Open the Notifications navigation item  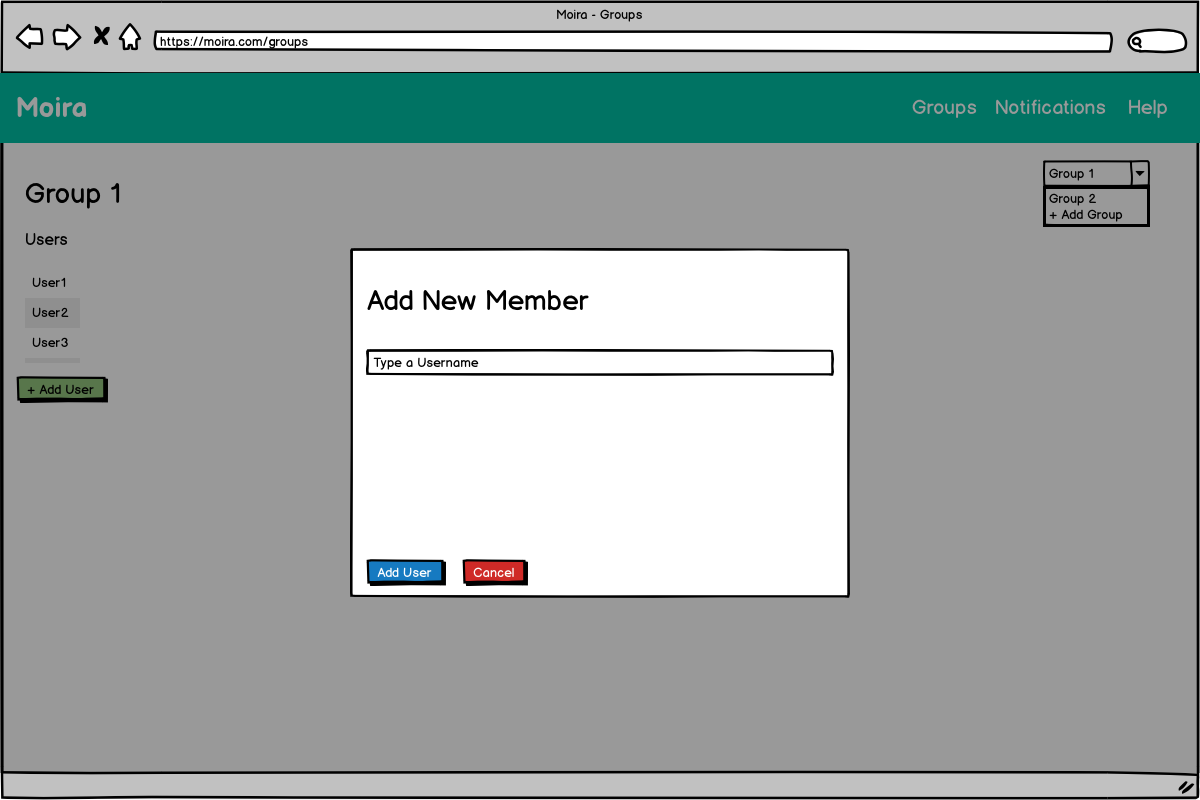[x=1050, y=107]
